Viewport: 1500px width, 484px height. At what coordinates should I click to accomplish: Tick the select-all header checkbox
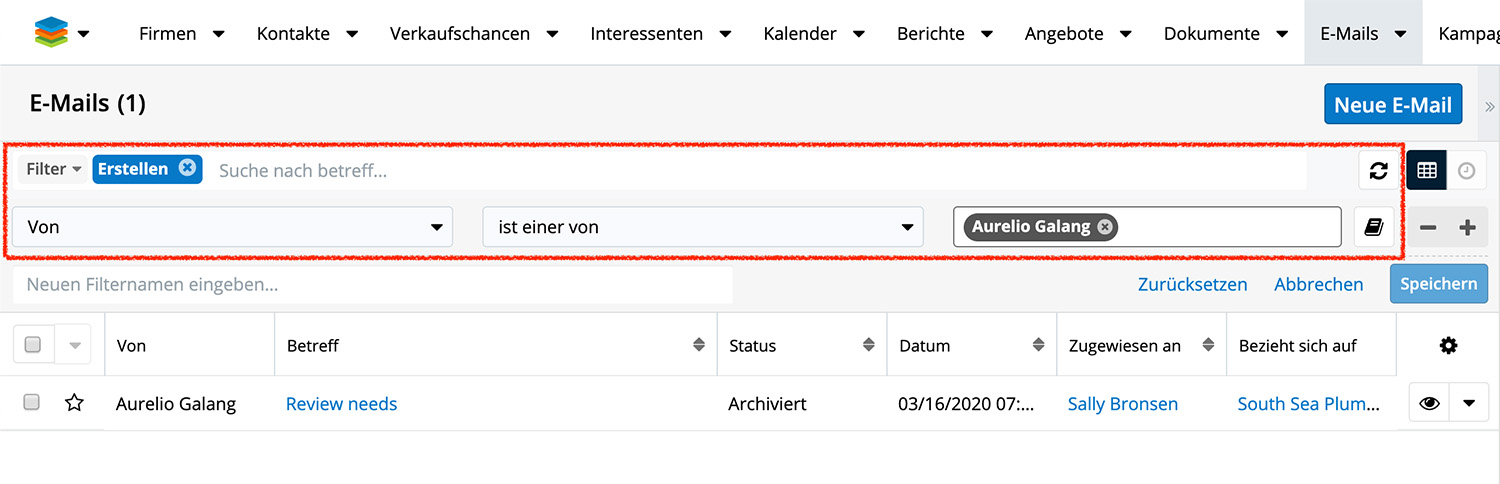32,345
